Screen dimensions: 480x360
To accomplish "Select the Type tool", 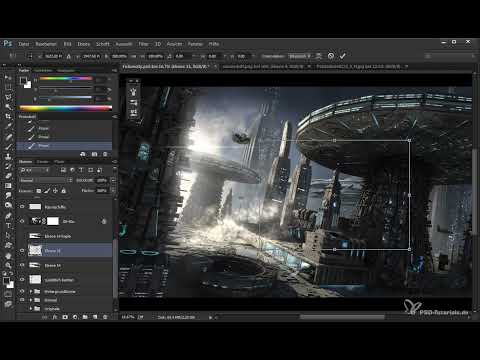I will point(8,226).
